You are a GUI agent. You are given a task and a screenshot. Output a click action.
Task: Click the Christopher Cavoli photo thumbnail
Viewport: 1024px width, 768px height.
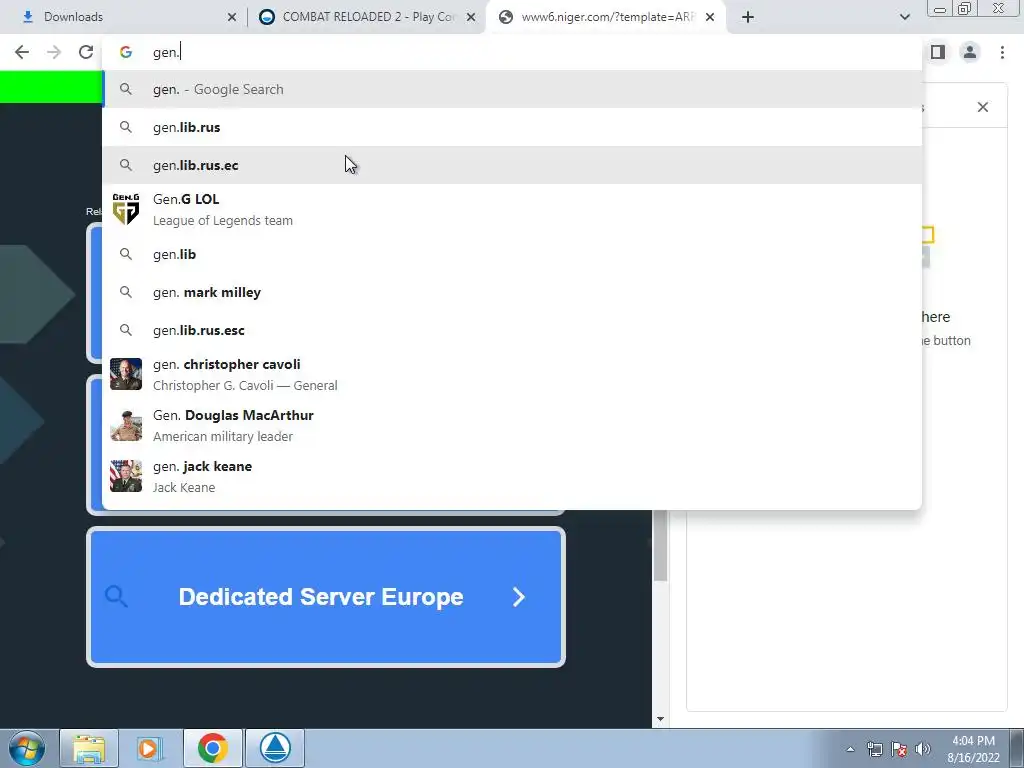pyautogui.click(x=125, y=374)
